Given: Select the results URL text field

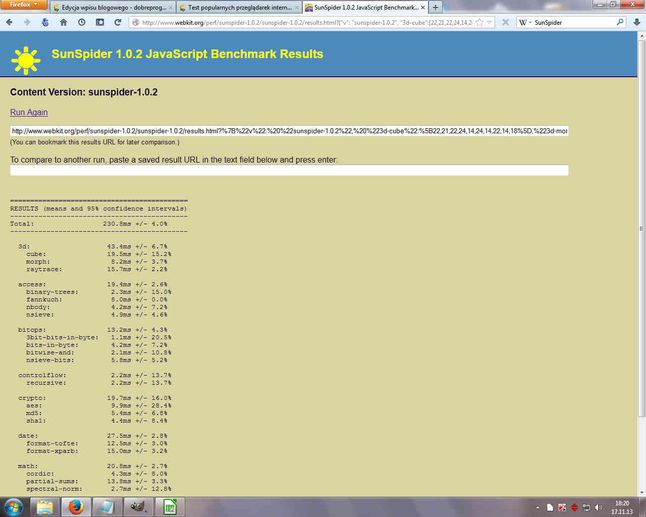Looking at the screenshot, I should tap(289, 131).
